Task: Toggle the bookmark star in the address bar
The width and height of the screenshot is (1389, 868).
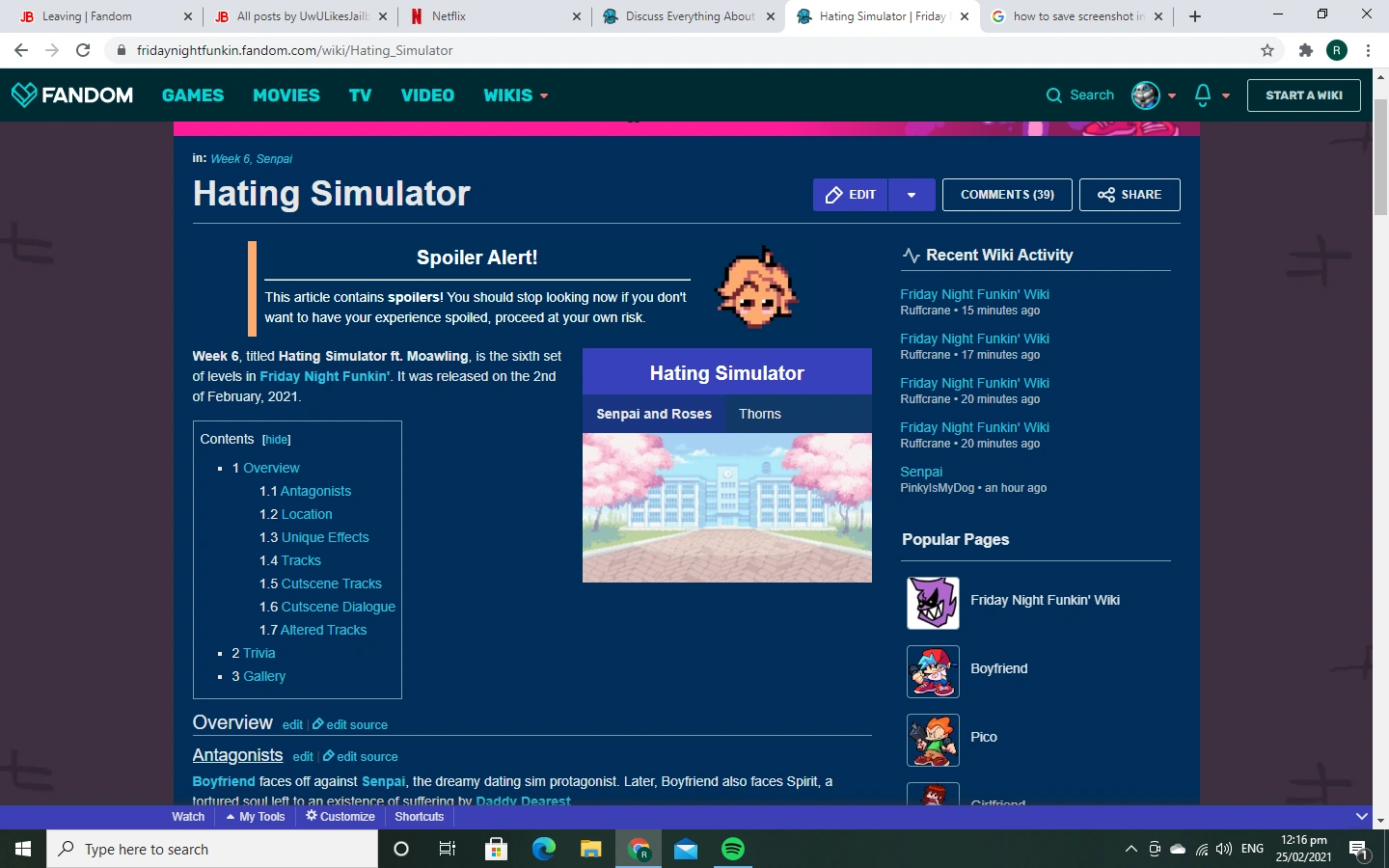Action: click(x=1265, y=49)
